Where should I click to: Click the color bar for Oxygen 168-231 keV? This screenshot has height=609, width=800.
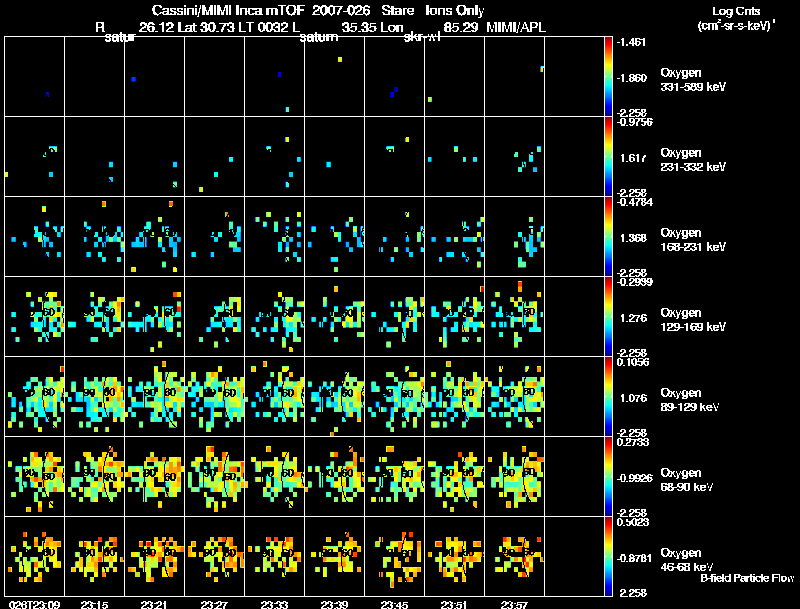[608, 237]
